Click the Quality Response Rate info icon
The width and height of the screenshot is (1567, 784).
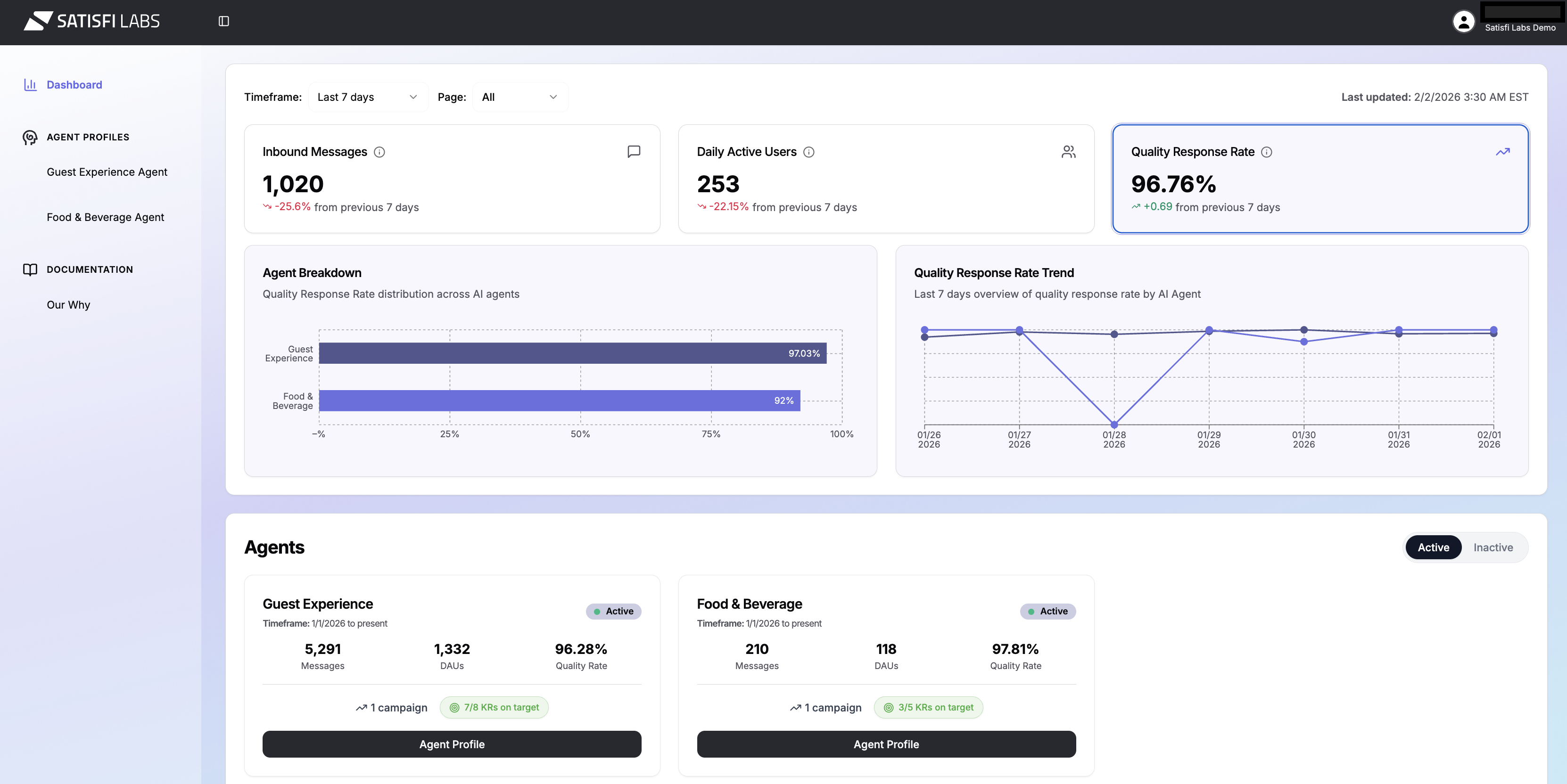click(x=1267, y=152)
